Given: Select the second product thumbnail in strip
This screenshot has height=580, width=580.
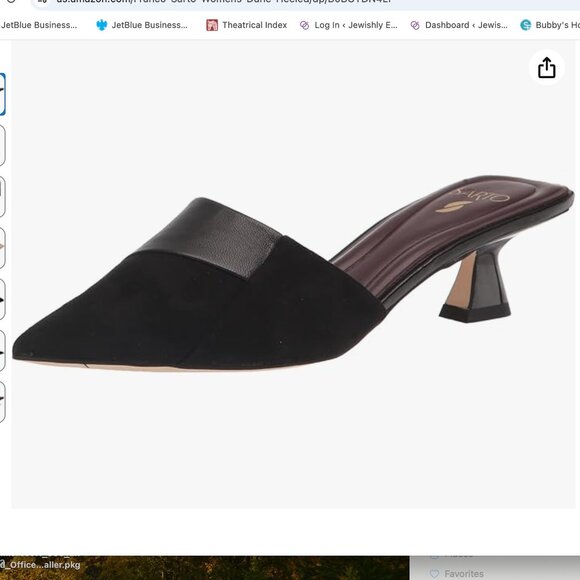Looking at the screenshot, I should [x=2, y=145].
